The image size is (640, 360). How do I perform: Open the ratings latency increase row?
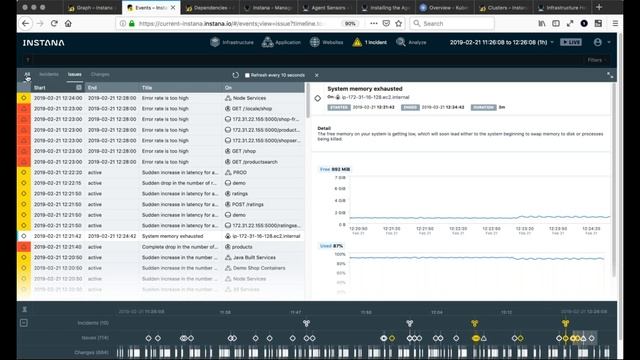161,194
